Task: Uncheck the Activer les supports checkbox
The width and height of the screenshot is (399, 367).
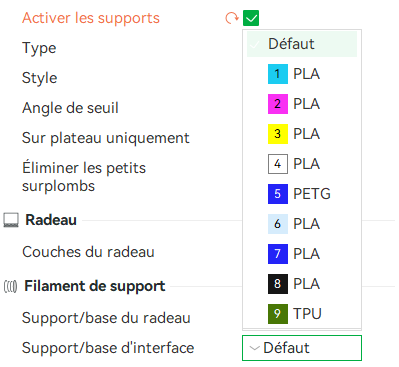Action: [251, 18]
